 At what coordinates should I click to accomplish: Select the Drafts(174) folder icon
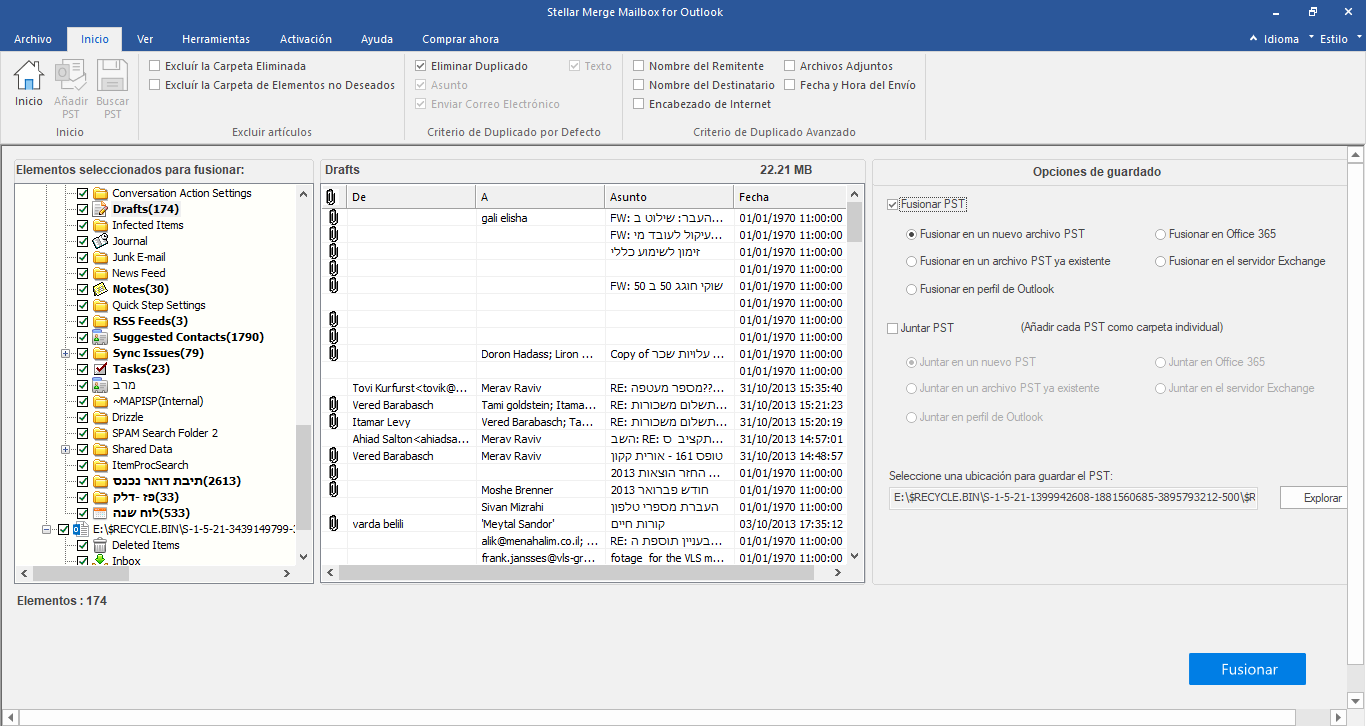pyautogui.click(x=100, y=209)
